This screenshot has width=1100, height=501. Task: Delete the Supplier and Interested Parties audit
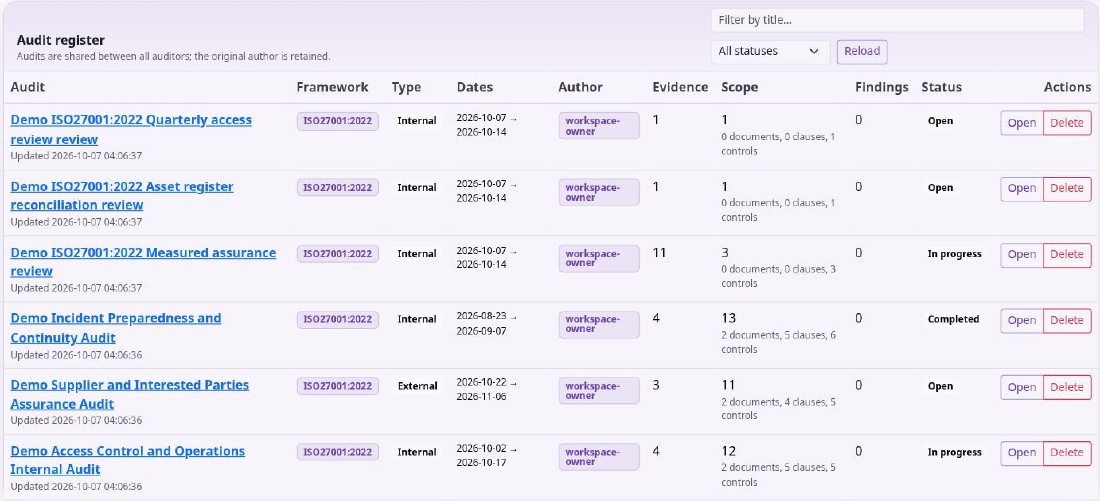(1067, 387)
